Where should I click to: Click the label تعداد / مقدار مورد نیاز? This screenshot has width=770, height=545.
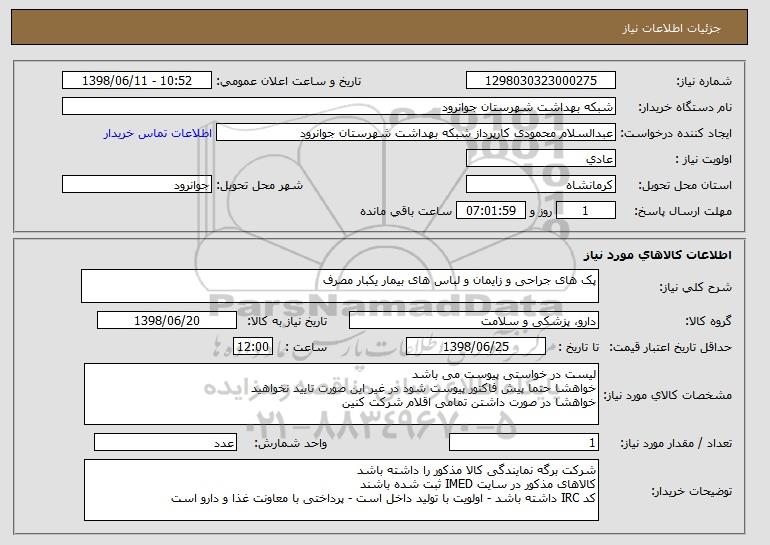(676, 443)
